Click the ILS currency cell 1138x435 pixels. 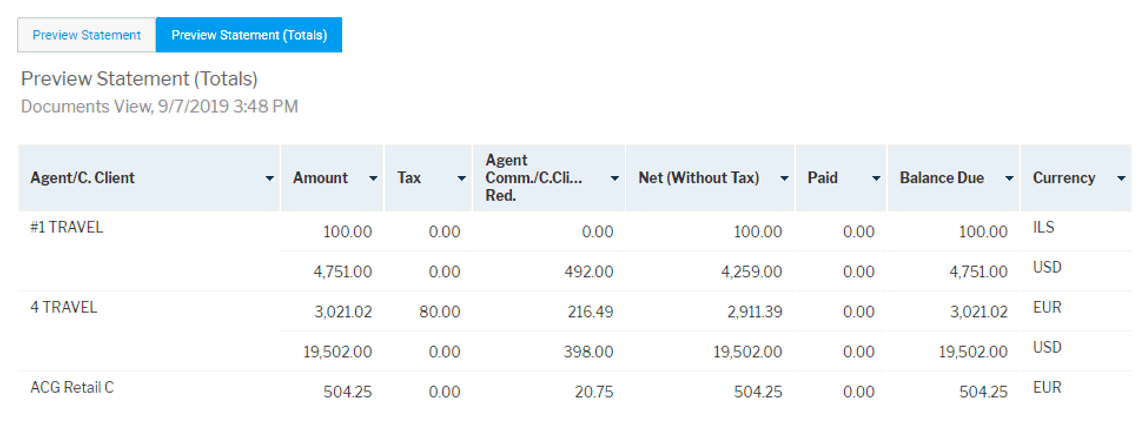(1044, 227)
